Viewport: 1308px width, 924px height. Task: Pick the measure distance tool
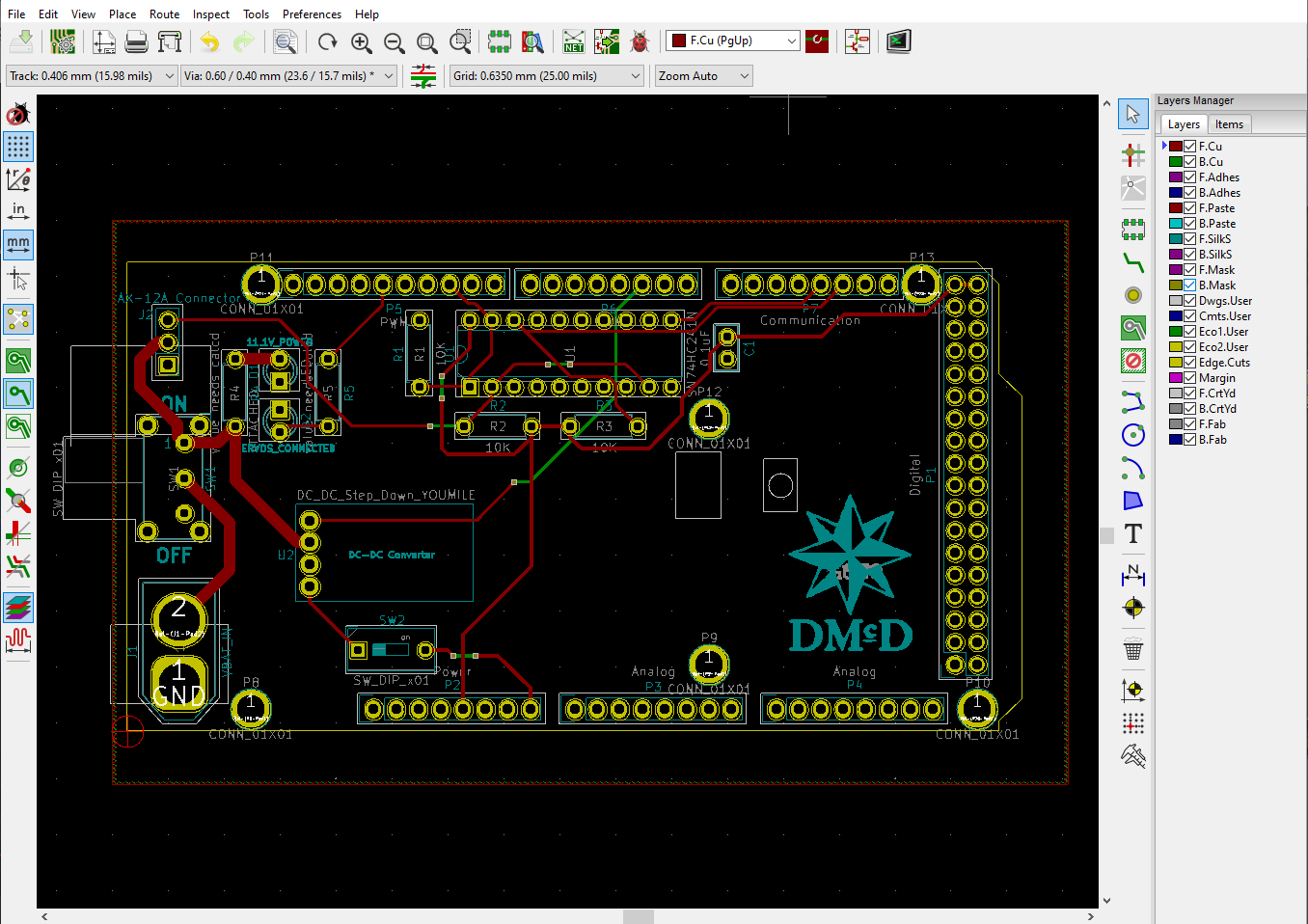[1133, 756]
